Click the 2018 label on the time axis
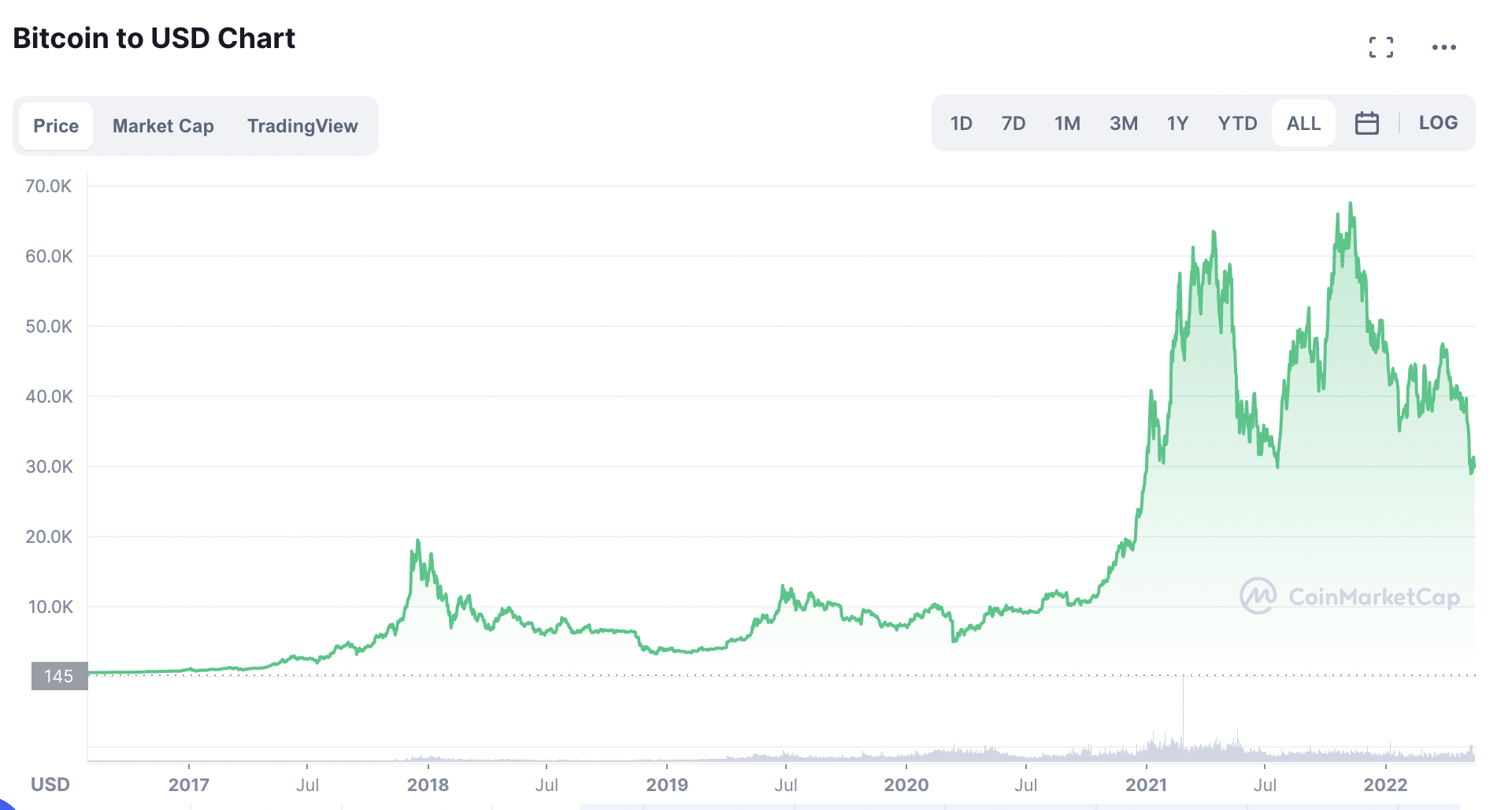 coord(428,785)
